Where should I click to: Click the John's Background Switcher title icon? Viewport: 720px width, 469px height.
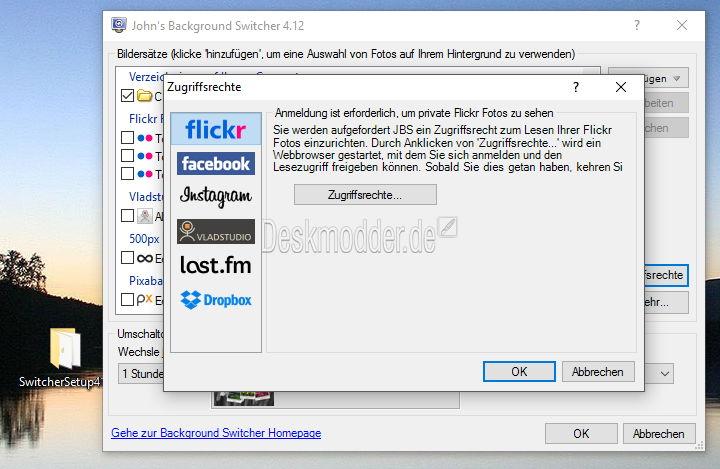(119, 25)
